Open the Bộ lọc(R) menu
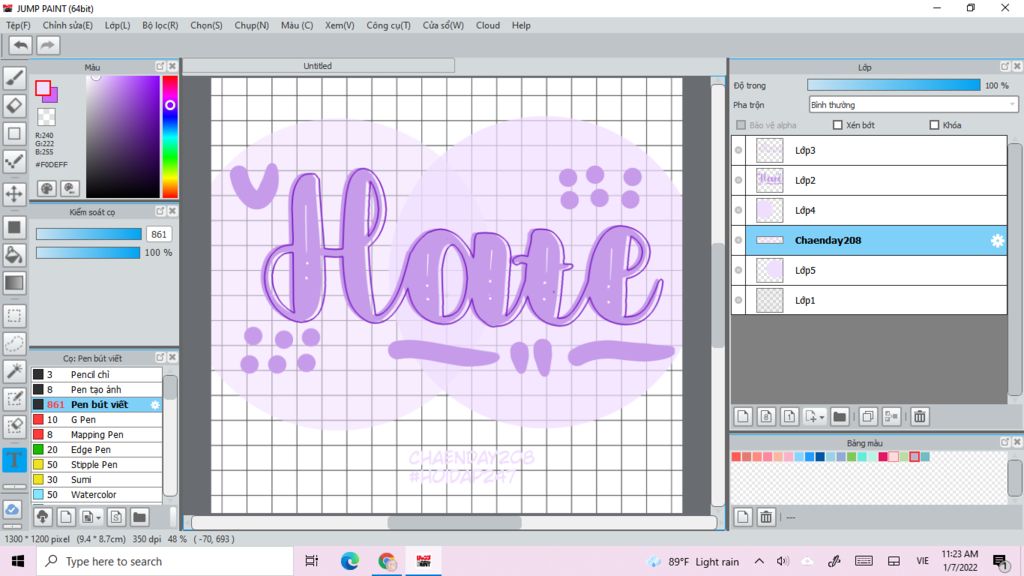Image resolution: width=1024 pixels, height=576 pixels. pos(160,25)
